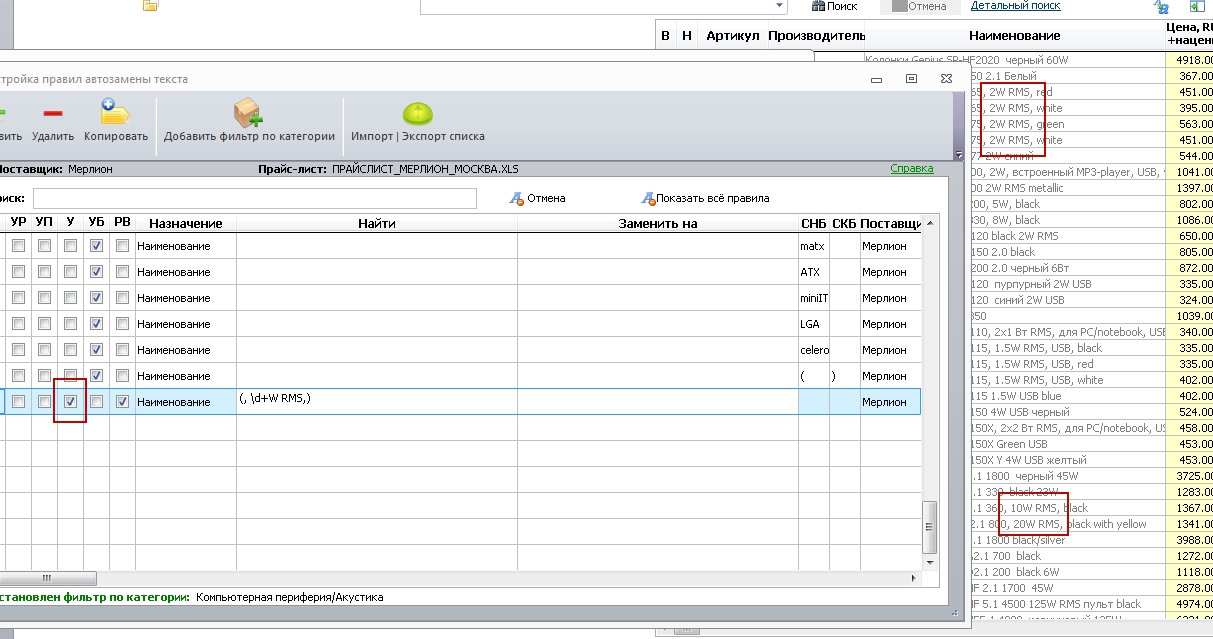Click the blue people icon at top right
1213x639 pixels.
coord(1161,7)
